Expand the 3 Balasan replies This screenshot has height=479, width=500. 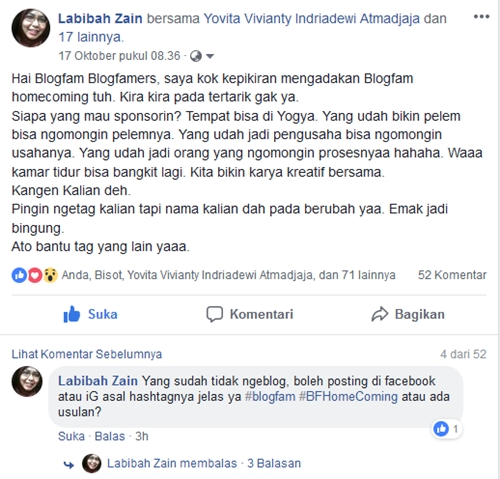274,463
